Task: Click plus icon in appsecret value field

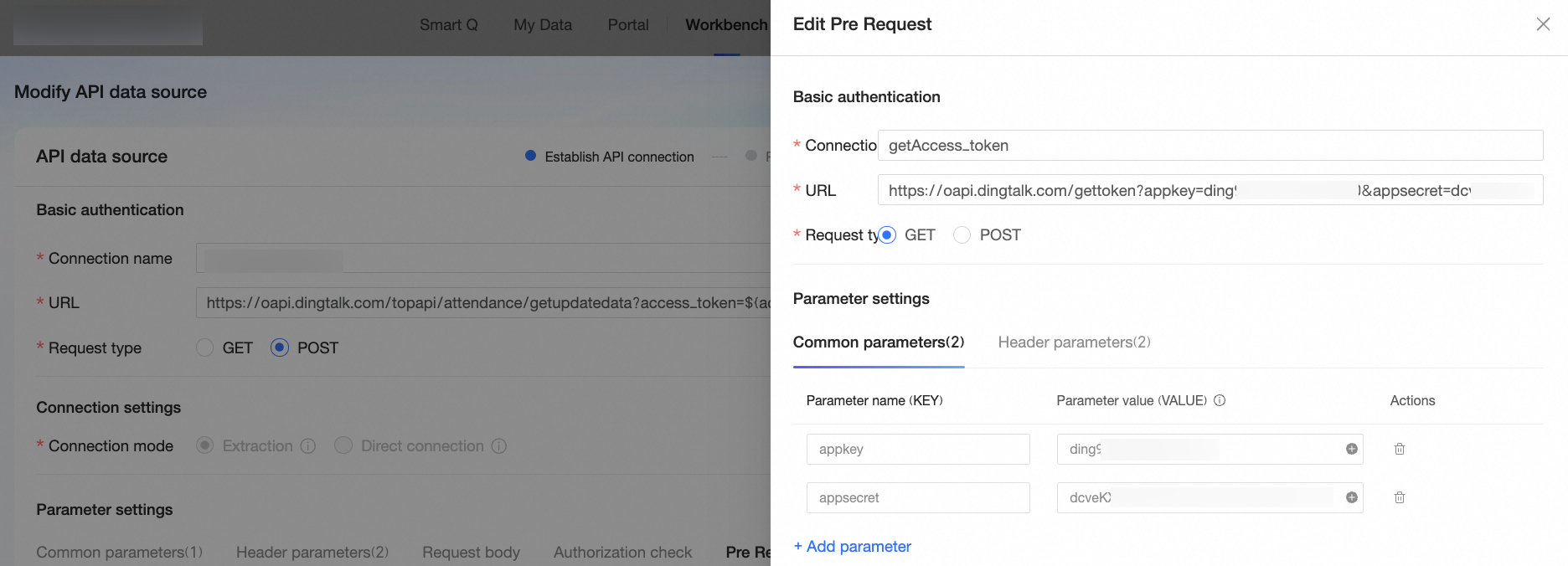Action: click(x=1351, y=497)
